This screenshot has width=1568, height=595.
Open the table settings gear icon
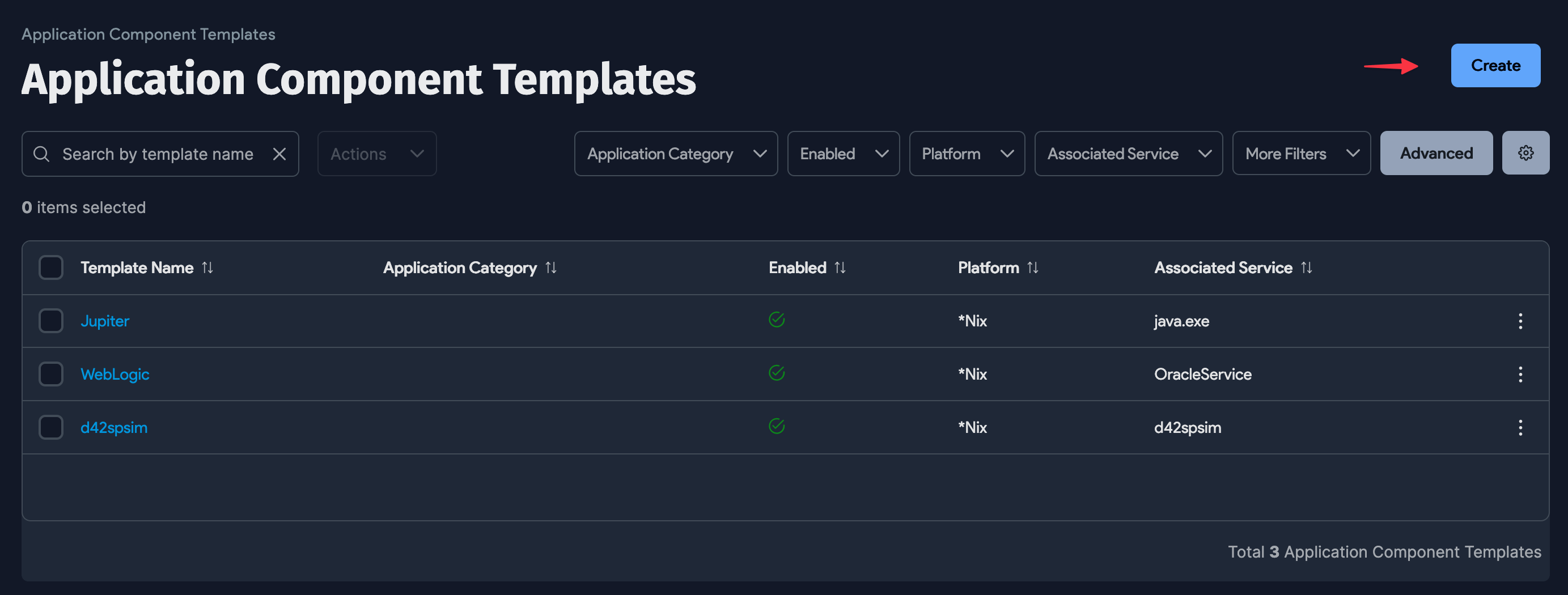(x=1525, y=152)
